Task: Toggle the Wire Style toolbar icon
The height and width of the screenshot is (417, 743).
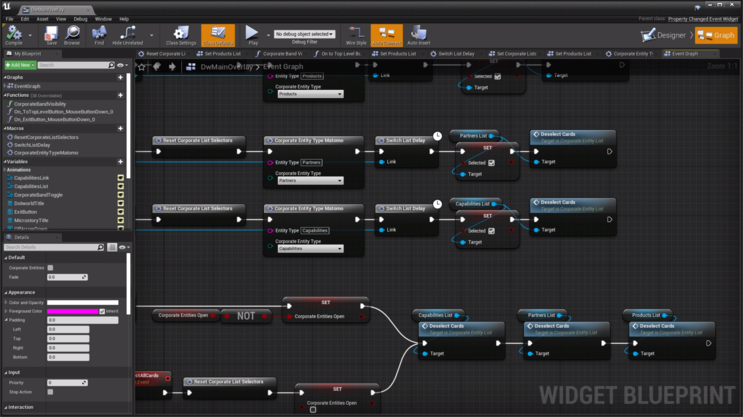Action: tap(356, 34)
